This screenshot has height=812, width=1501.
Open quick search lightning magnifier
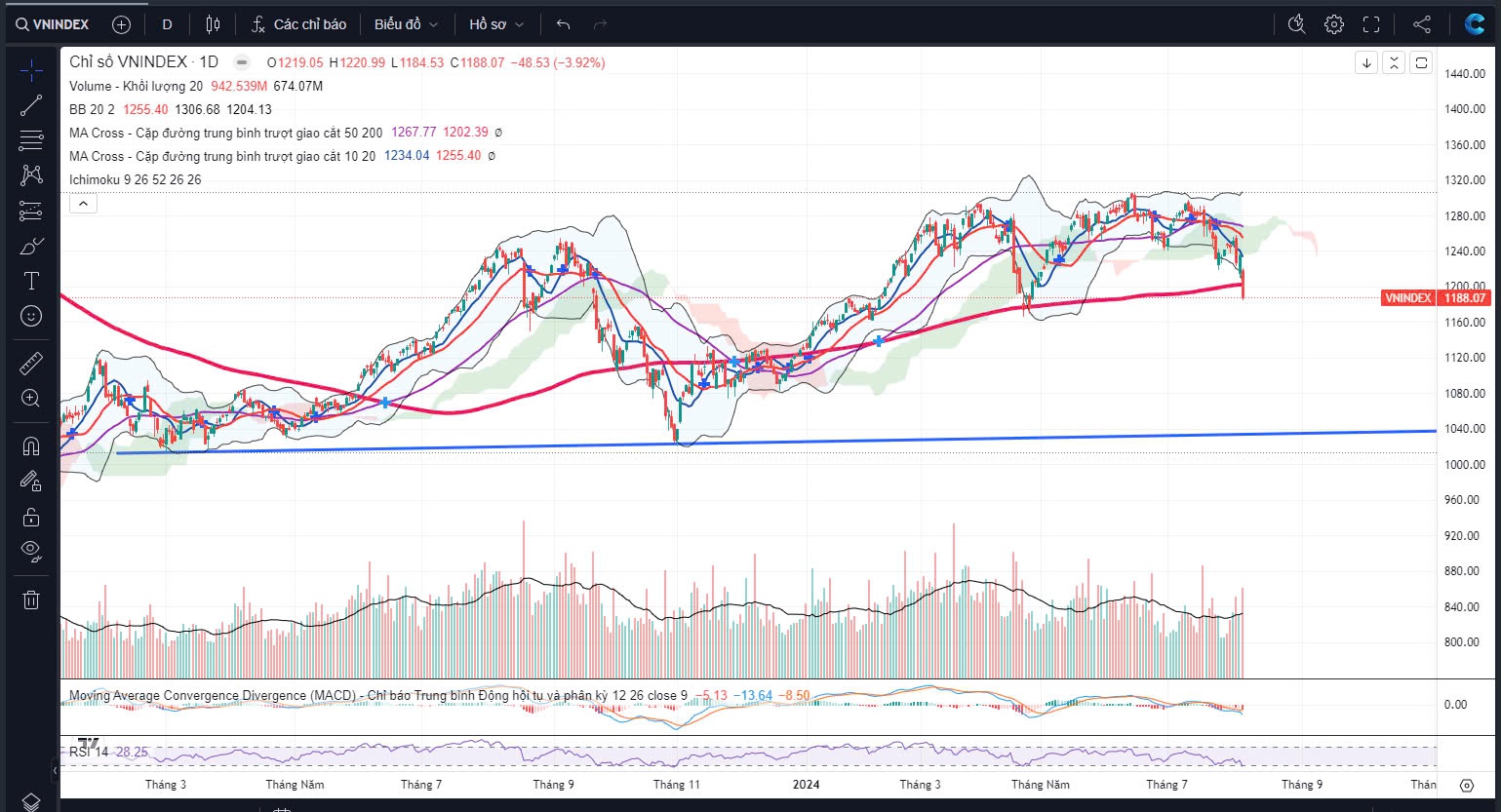pyautogui.click(x=1296, y=24)
